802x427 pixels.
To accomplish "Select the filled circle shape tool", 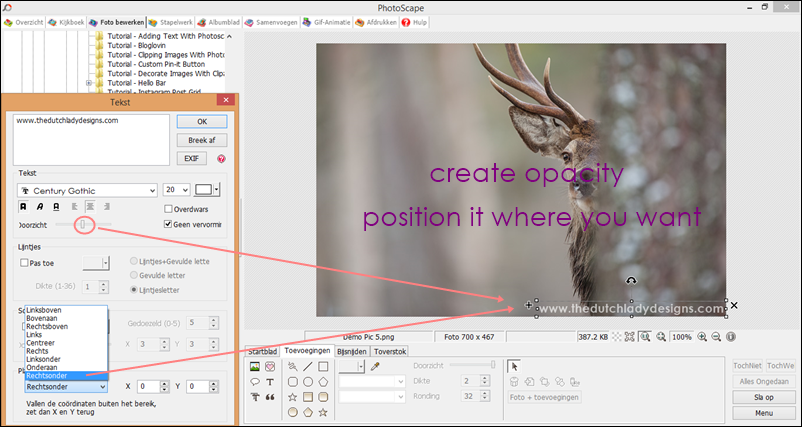I will [x=293, y=412].
